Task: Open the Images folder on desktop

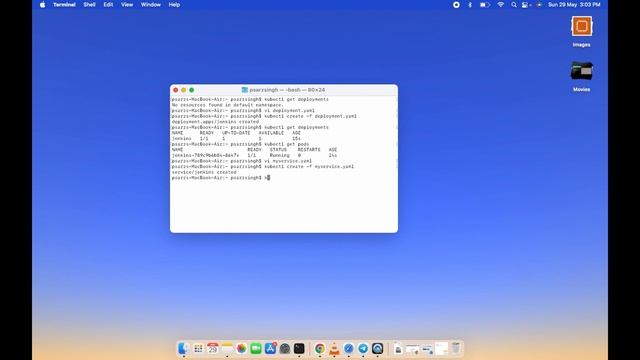Action: click(582, 27)
